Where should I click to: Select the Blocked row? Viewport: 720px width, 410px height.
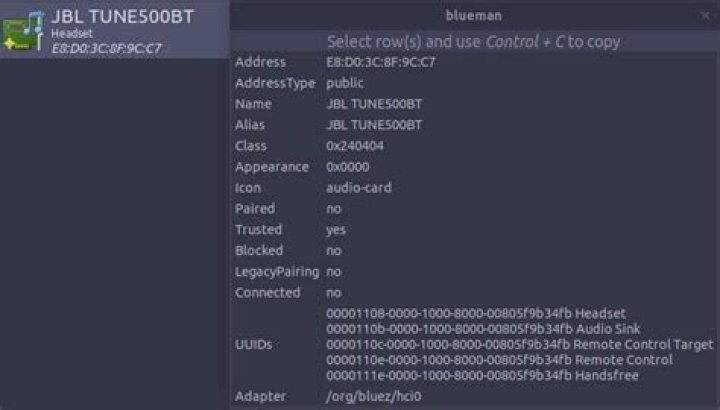coord(474,251)
